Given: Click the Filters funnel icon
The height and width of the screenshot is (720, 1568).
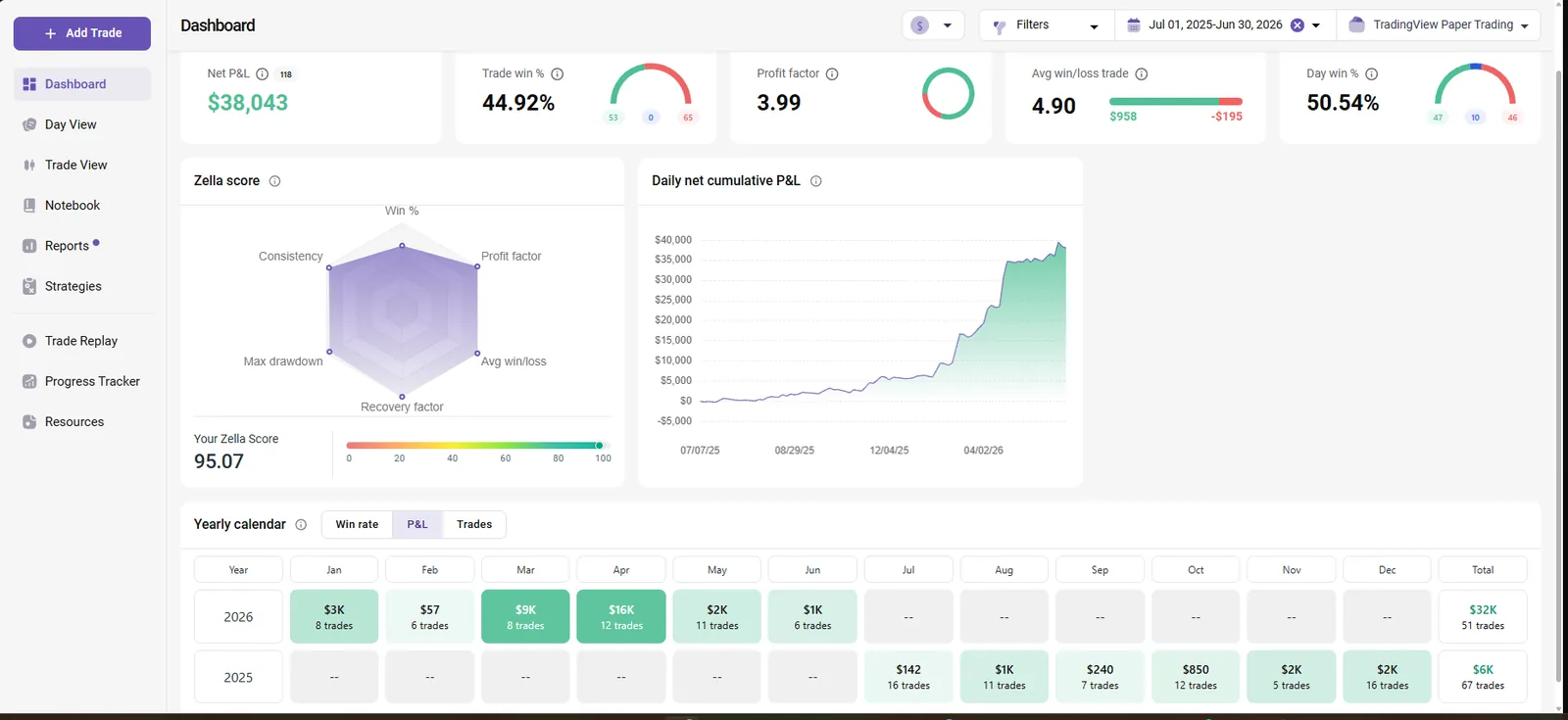Looking at the screenshot, I should coord(1000,26).
